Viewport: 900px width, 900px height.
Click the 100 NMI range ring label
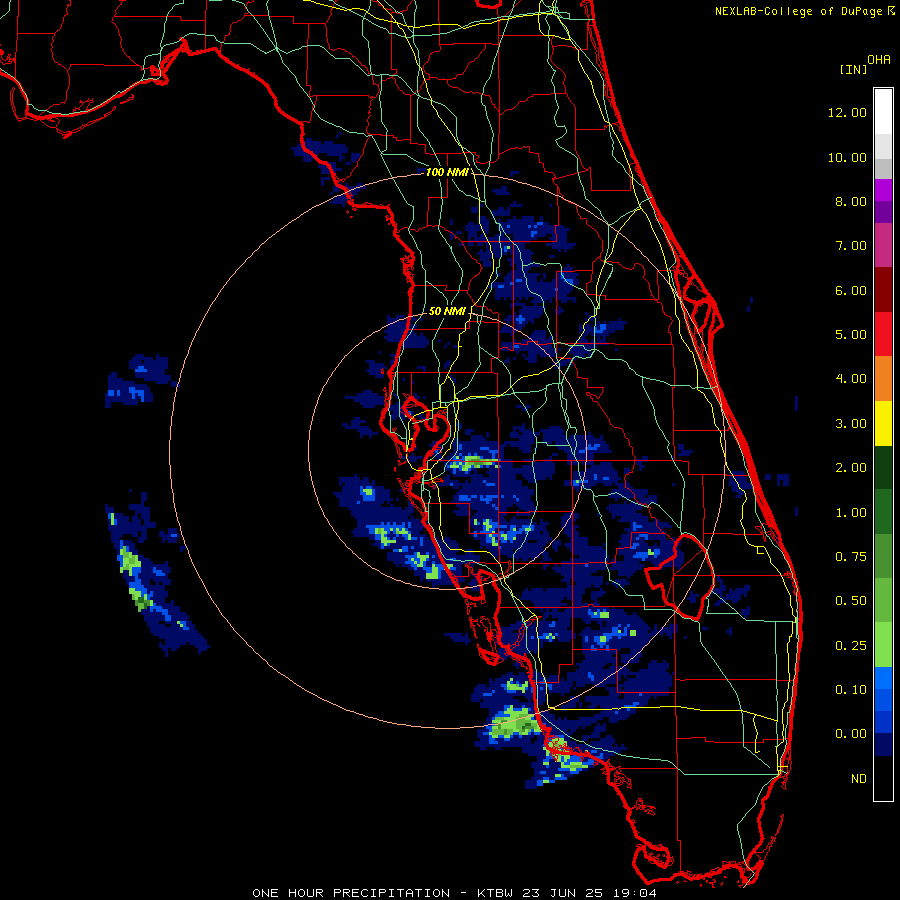(x=447, y=172)
